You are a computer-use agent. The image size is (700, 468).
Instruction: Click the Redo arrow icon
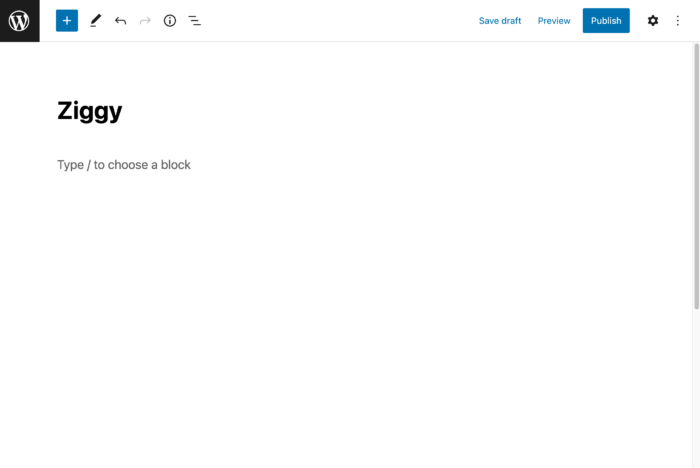point(145,21)
